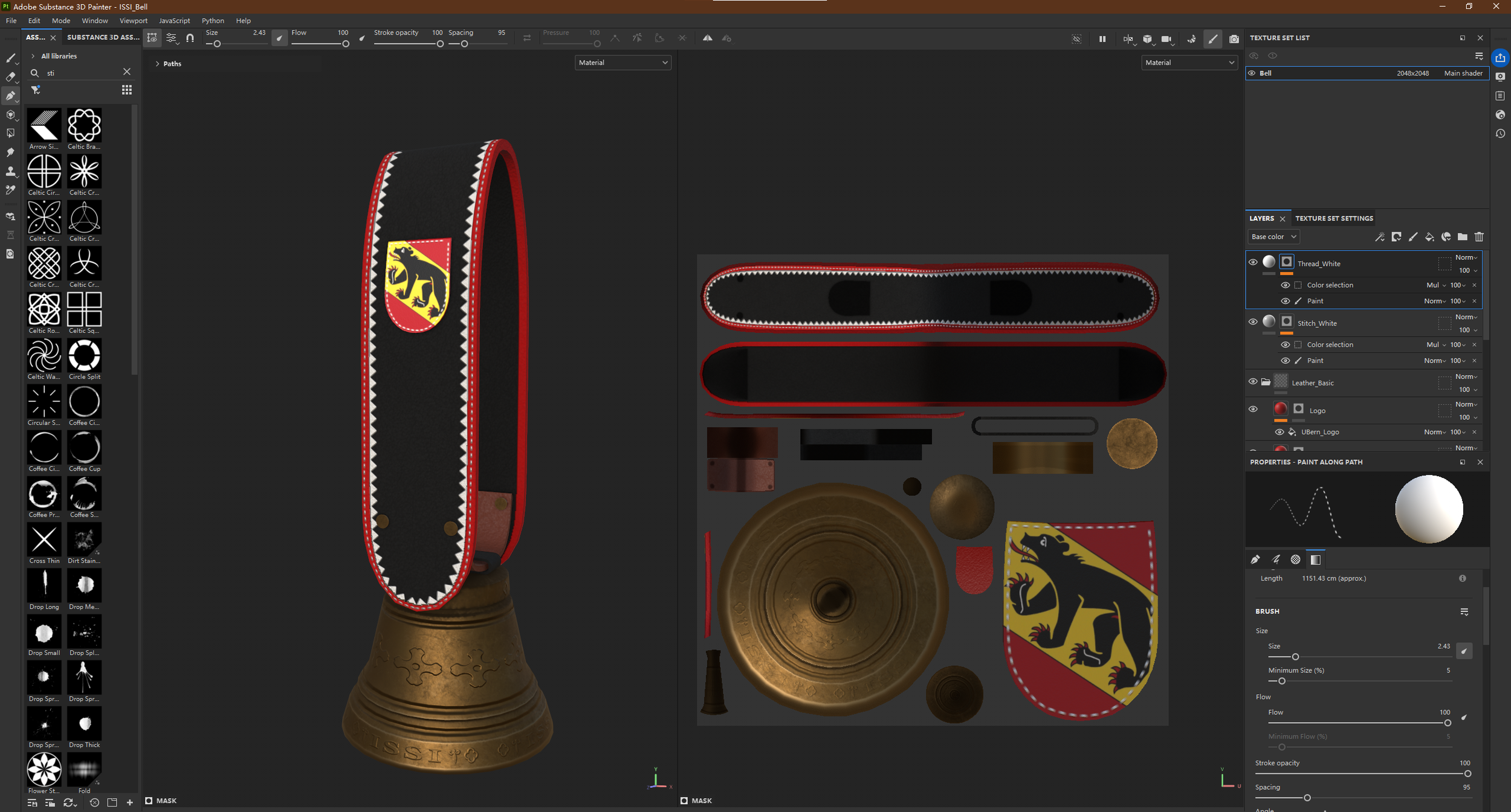Expand All libraries tree

(33, 56)
